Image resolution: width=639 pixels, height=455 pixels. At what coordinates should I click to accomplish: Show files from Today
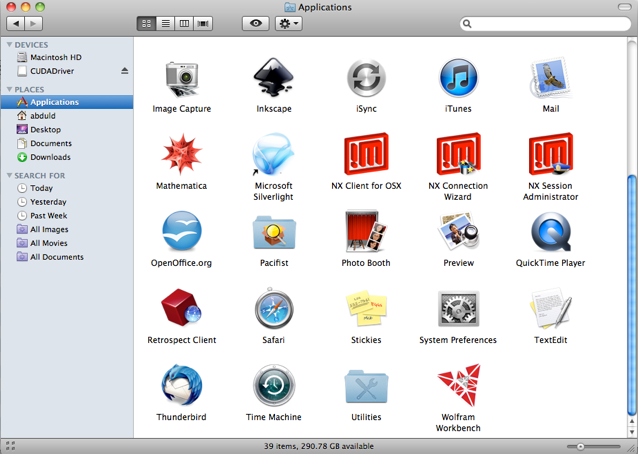[x=67, y=188]
